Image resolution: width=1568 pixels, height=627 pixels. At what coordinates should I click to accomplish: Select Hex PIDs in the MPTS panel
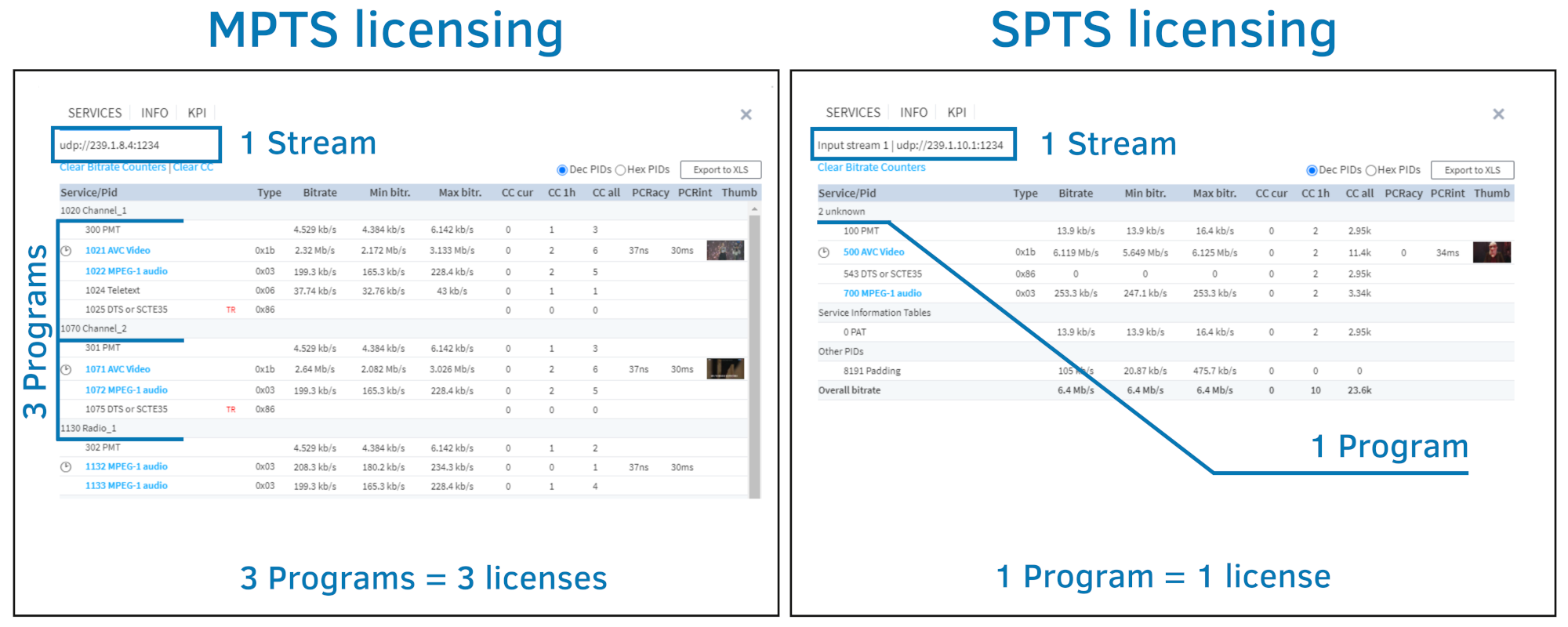pos(620,170)
